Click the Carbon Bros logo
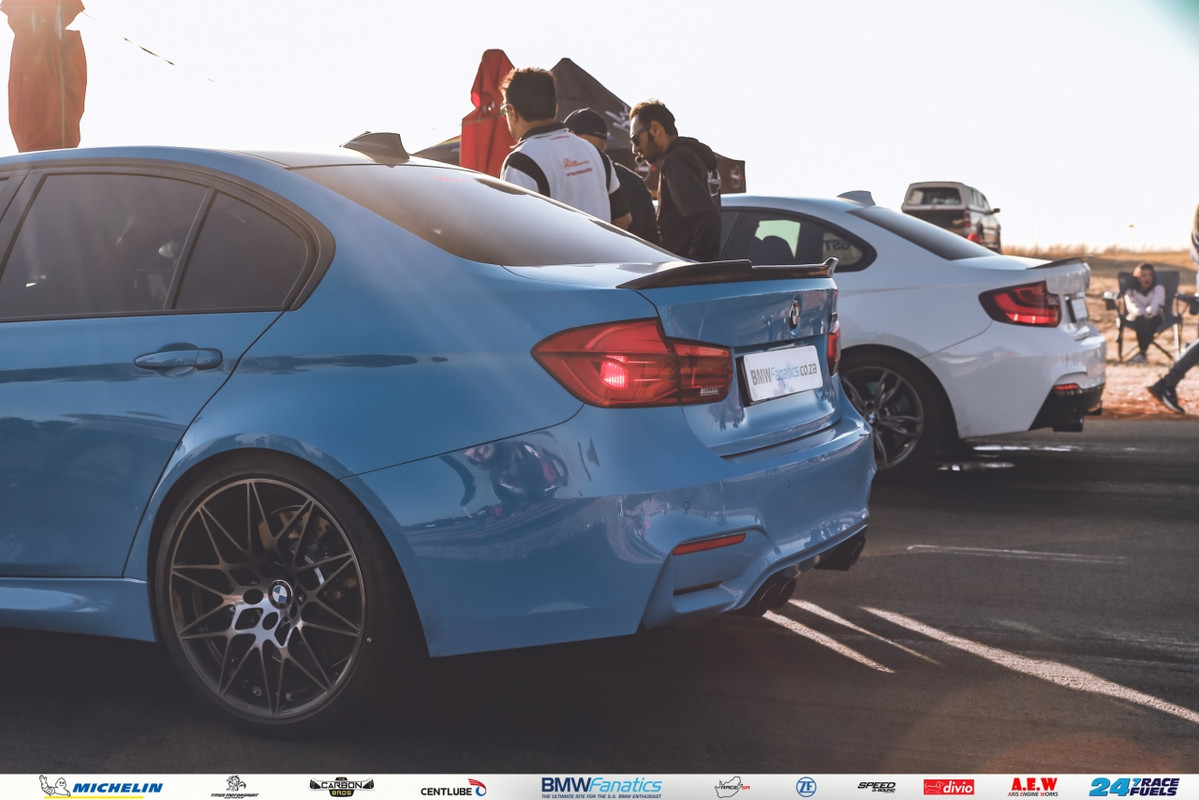This screenshot has height=800, width=1199. pos(341,786)
